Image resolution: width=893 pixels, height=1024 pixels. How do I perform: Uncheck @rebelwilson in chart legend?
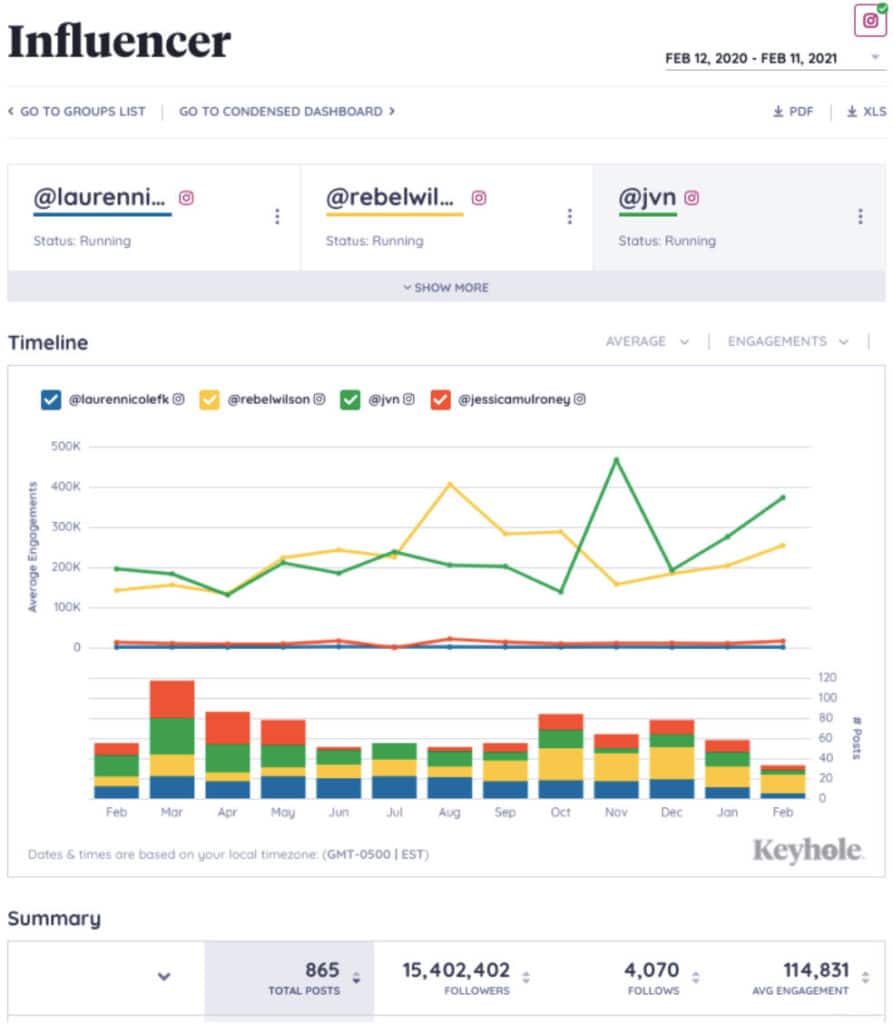[210, 400]
